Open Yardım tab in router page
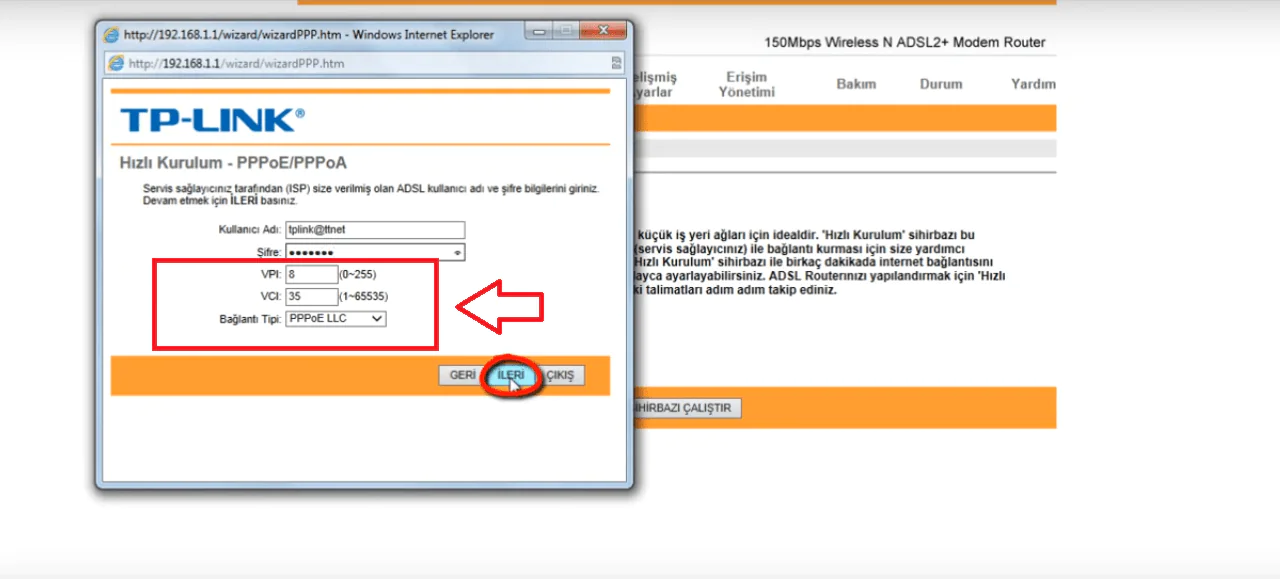The image size is (1280, 579). click(1033, 84)
